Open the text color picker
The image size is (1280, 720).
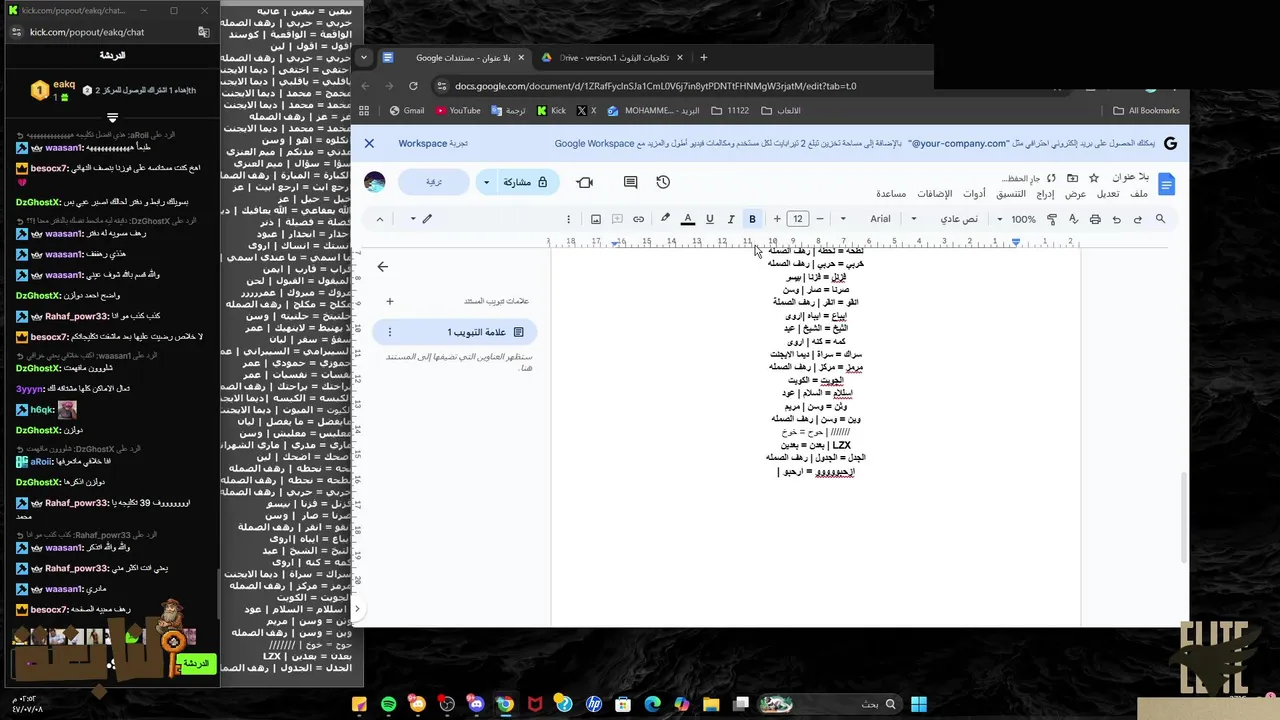pos(688,219)
